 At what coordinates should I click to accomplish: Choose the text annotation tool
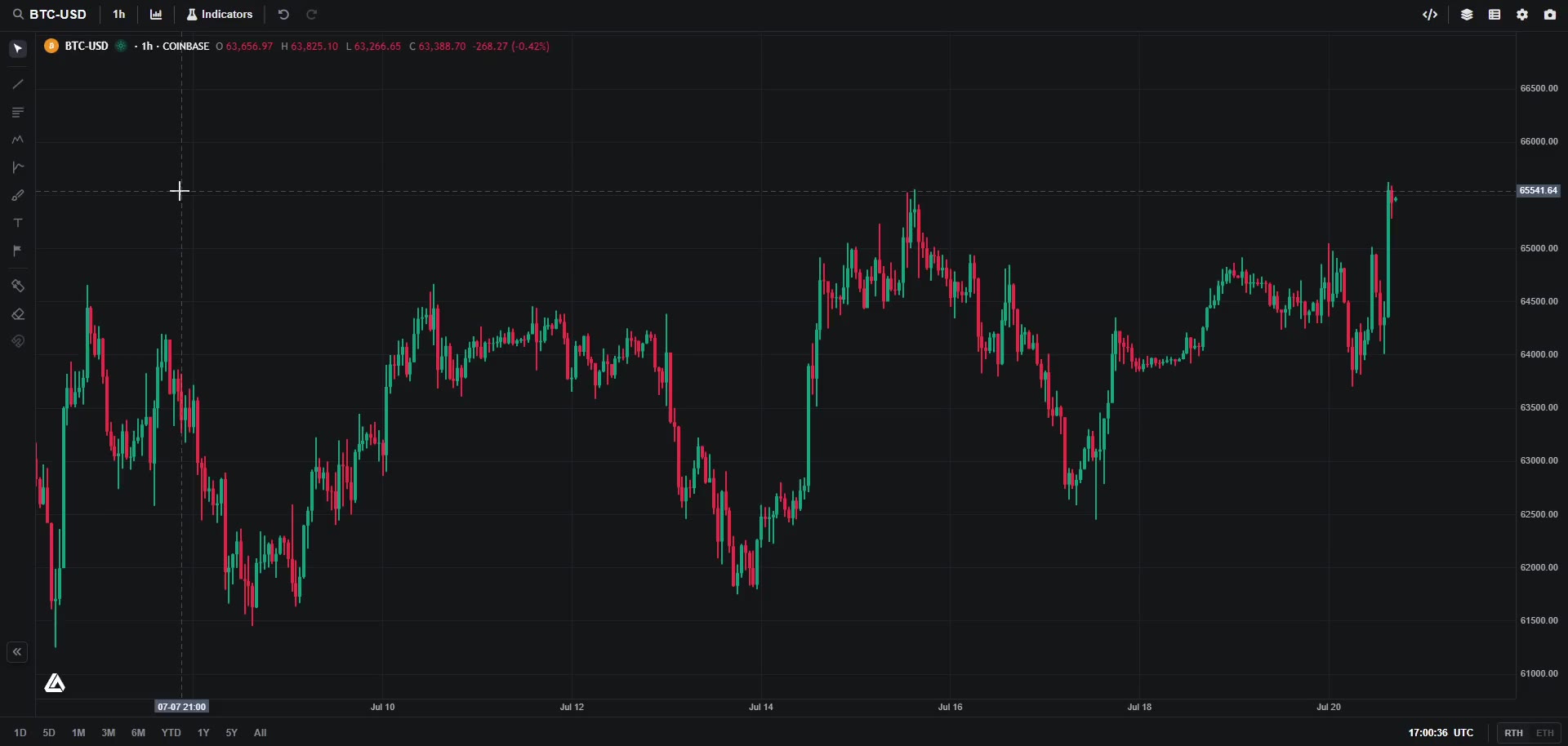[18, 223]
